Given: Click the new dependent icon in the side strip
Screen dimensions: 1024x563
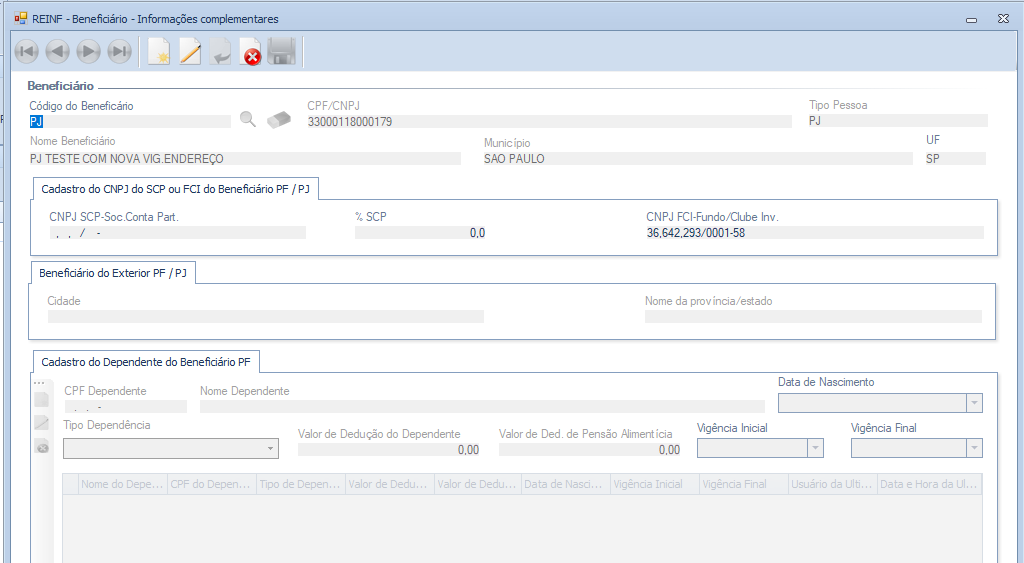Looking at the screenshot, I should point(41,400).
